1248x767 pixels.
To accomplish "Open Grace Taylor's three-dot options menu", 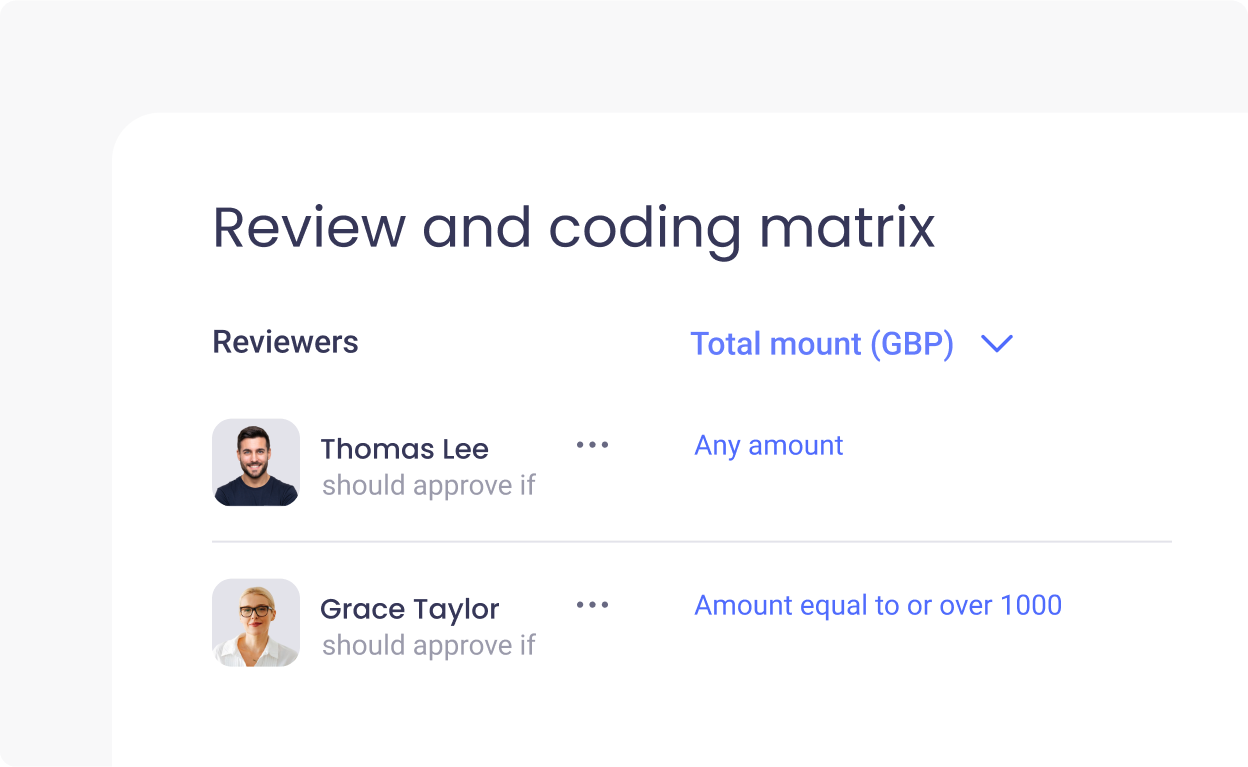I will tap(592, 605).
